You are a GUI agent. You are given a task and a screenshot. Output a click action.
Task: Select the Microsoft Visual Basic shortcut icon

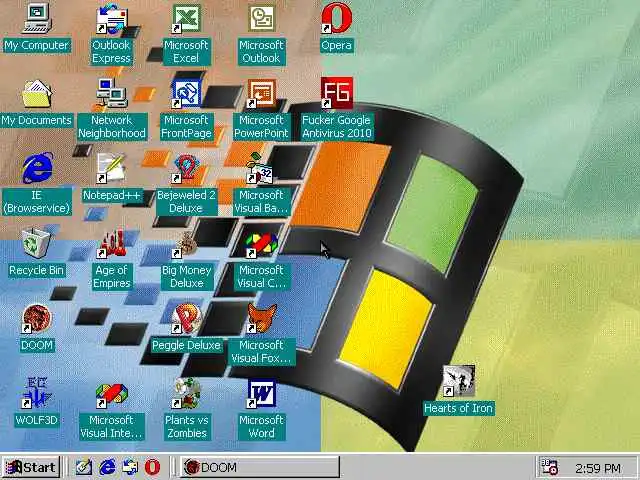click(x=260, y=168)
